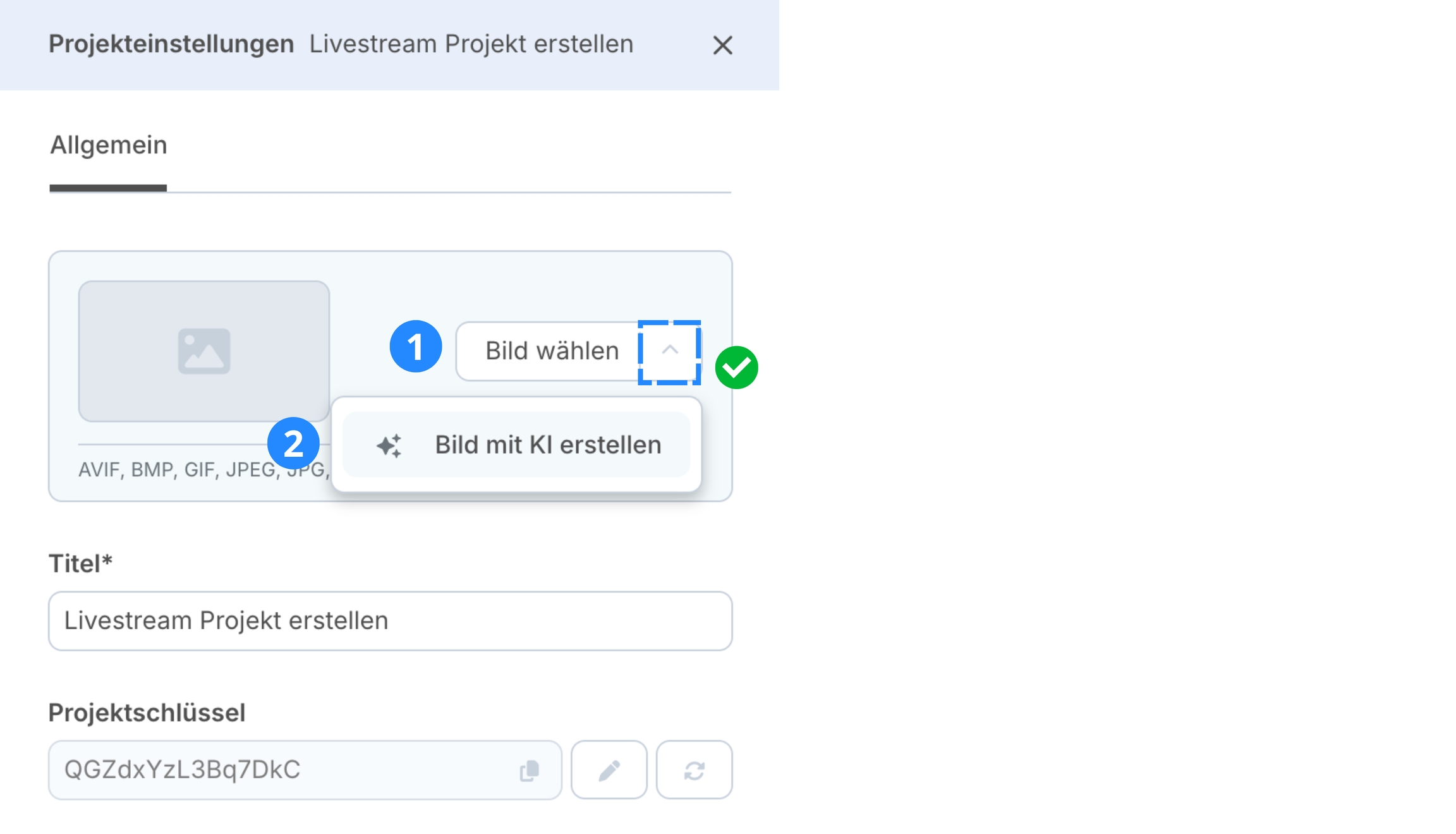Click the Projektschlüssel label

click(x=147, y=713)
